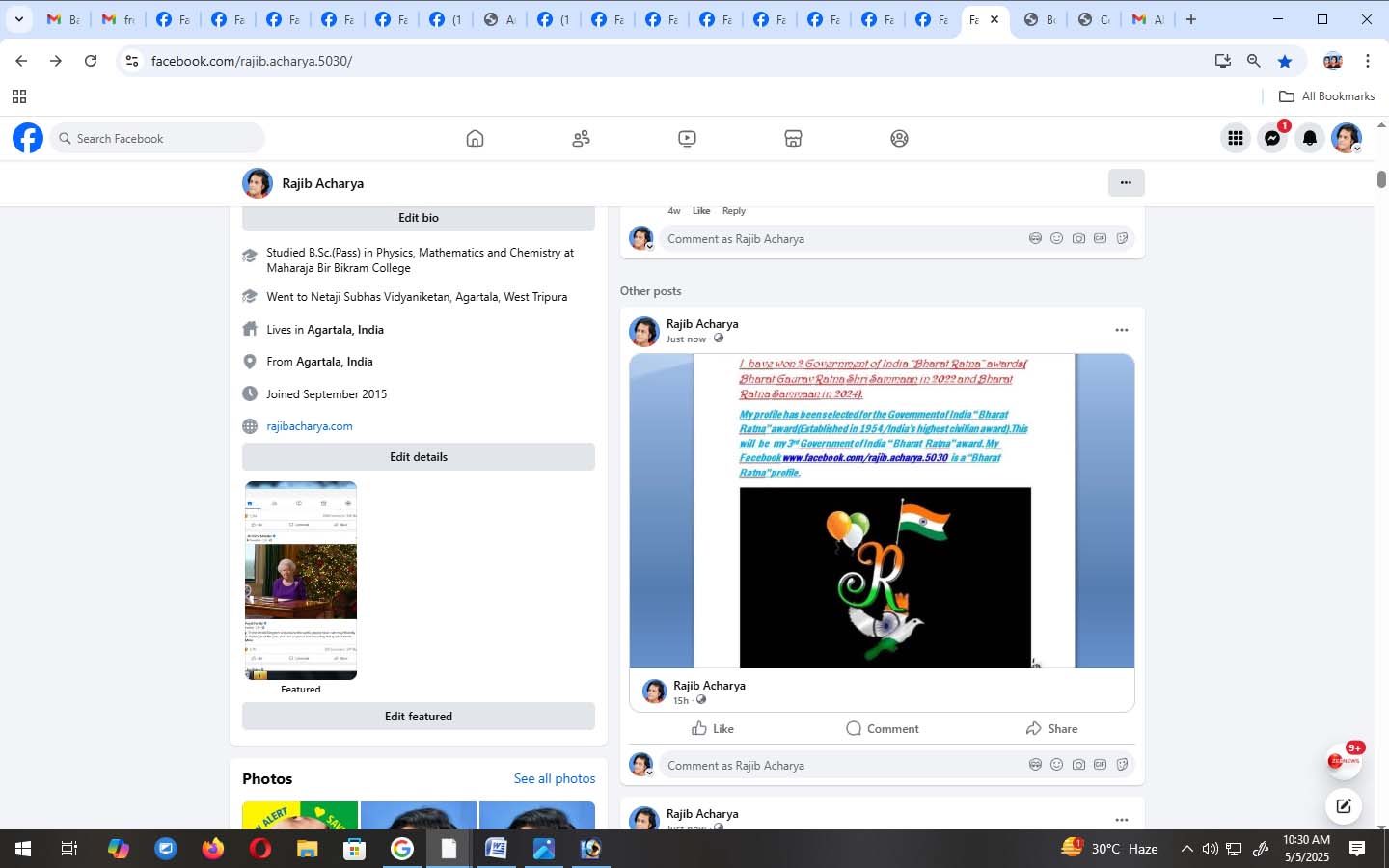Image resolution: width=1389 pixels, height=868 pixels.
Task: Open the Friends icon in navigation
Action: [x=581, y=139]
